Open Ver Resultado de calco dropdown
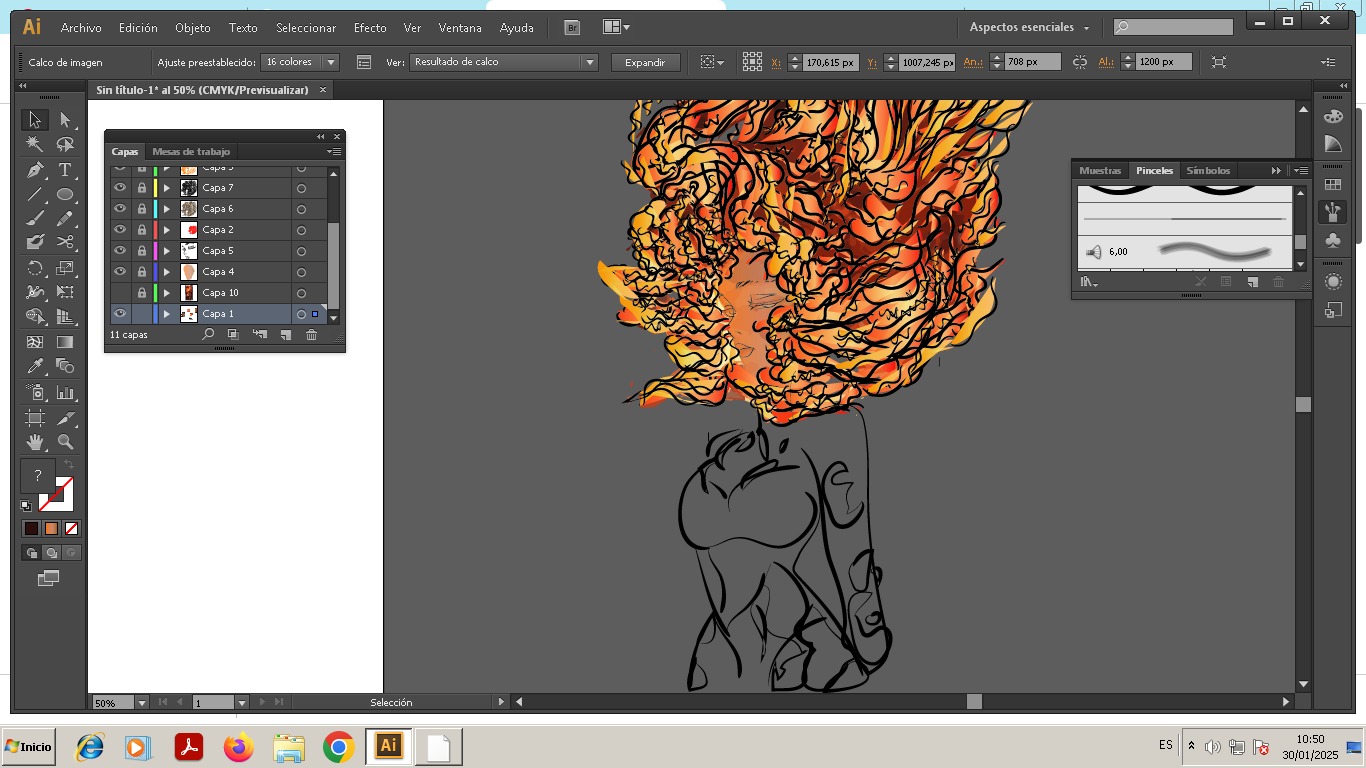 point(590,62)
